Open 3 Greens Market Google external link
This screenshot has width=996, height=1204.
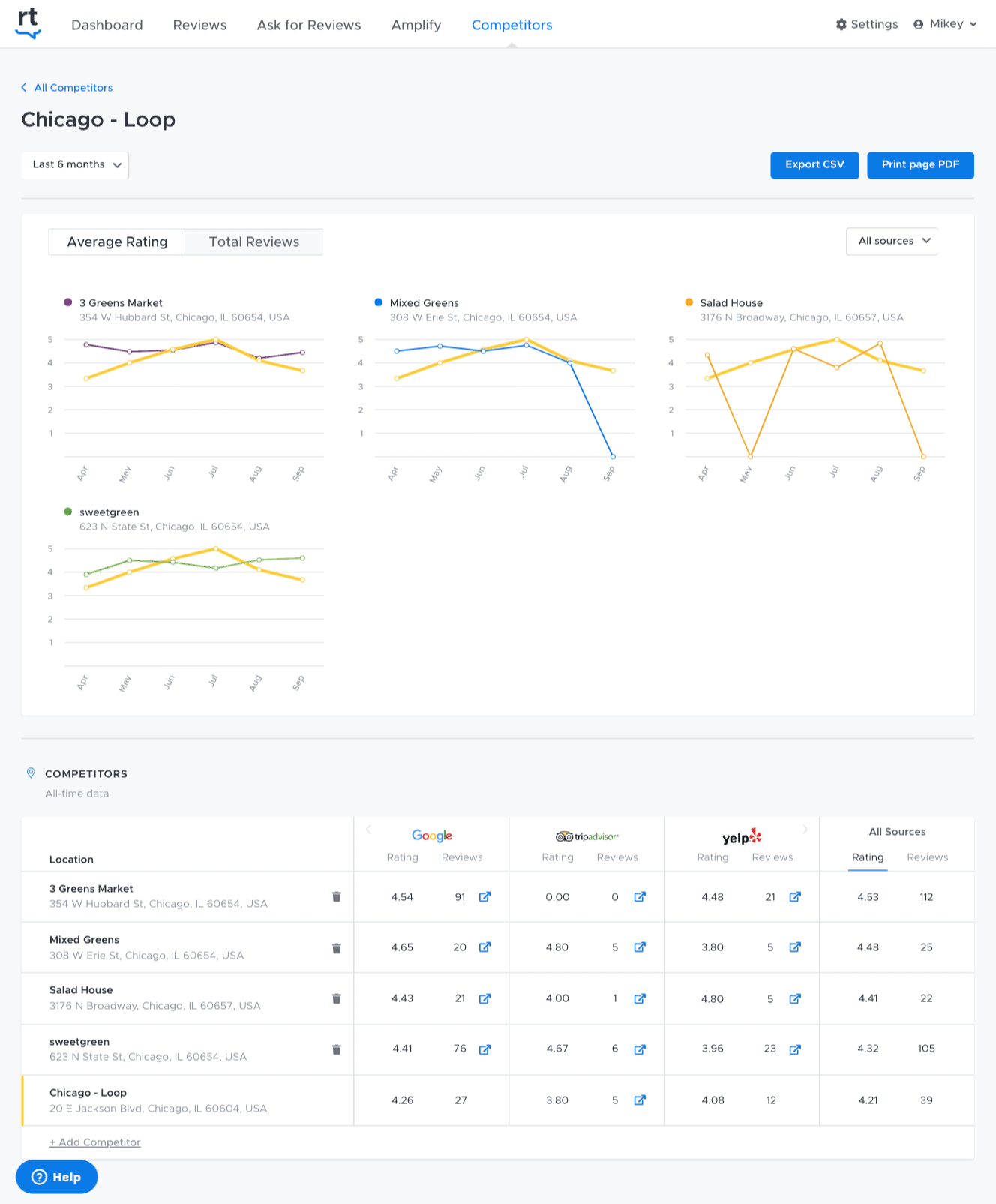point(484,896)
